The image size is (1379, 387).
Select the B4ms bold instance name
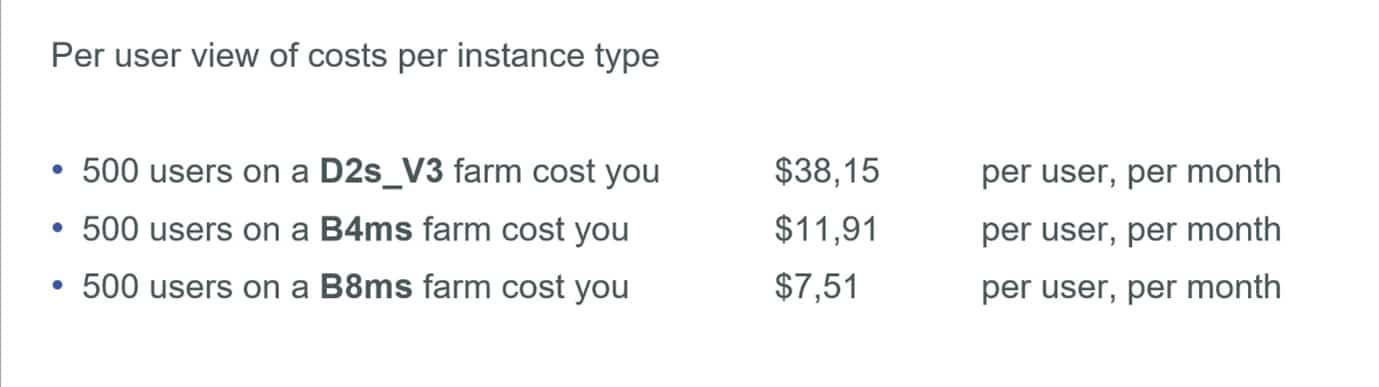[366, 230]
